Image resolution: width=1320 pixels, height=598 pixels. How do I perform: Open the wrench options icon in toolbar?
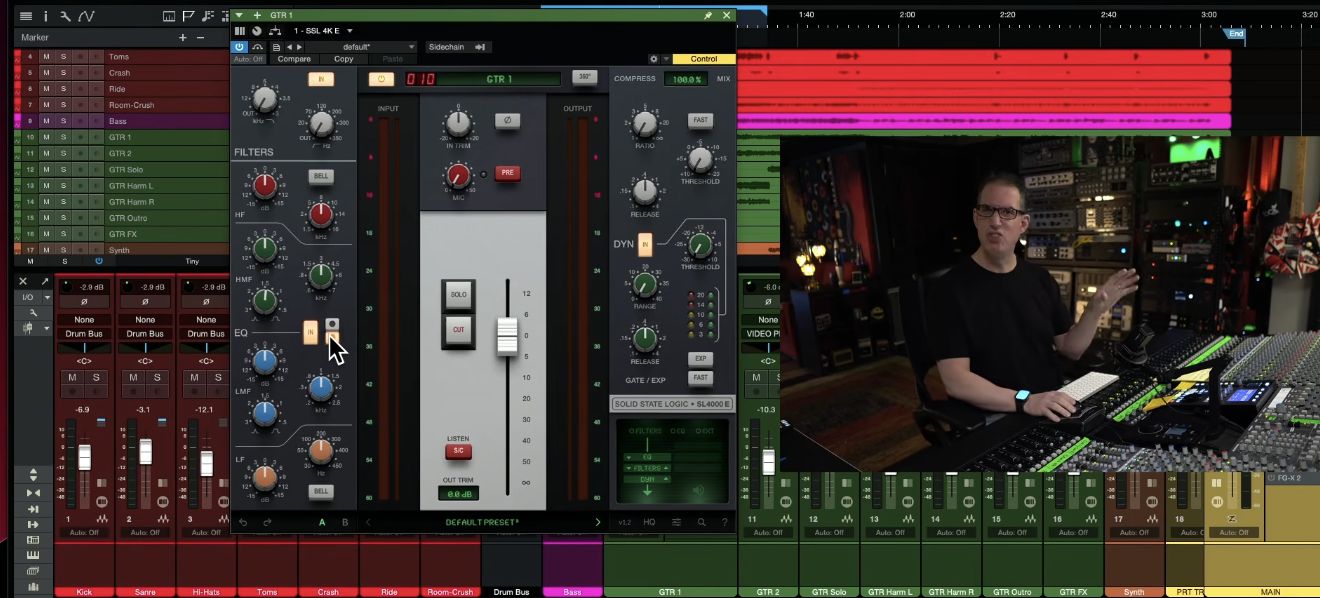tap(65, 16)
